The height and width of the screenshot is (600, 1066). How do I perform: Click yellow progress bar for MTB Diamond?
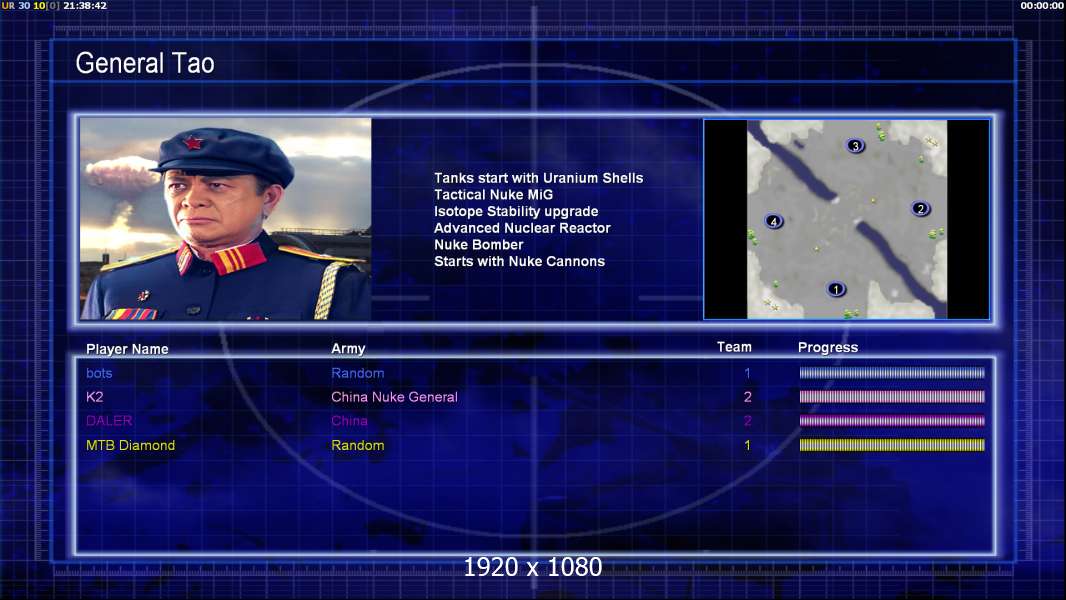[x=892, y=445]
